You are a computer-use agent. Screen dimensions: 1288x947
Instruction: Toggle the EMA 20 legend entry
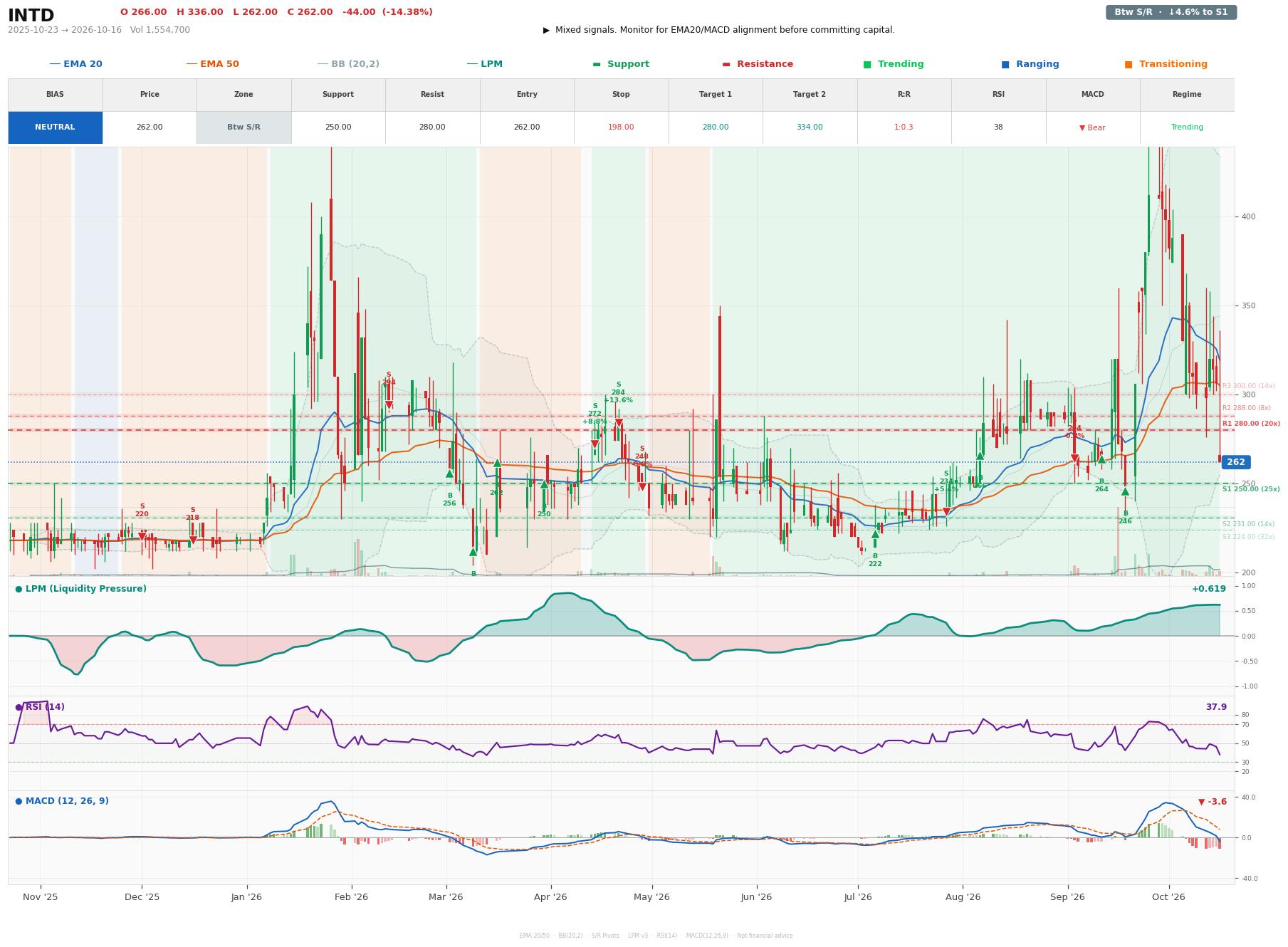[x=75, y=64]
